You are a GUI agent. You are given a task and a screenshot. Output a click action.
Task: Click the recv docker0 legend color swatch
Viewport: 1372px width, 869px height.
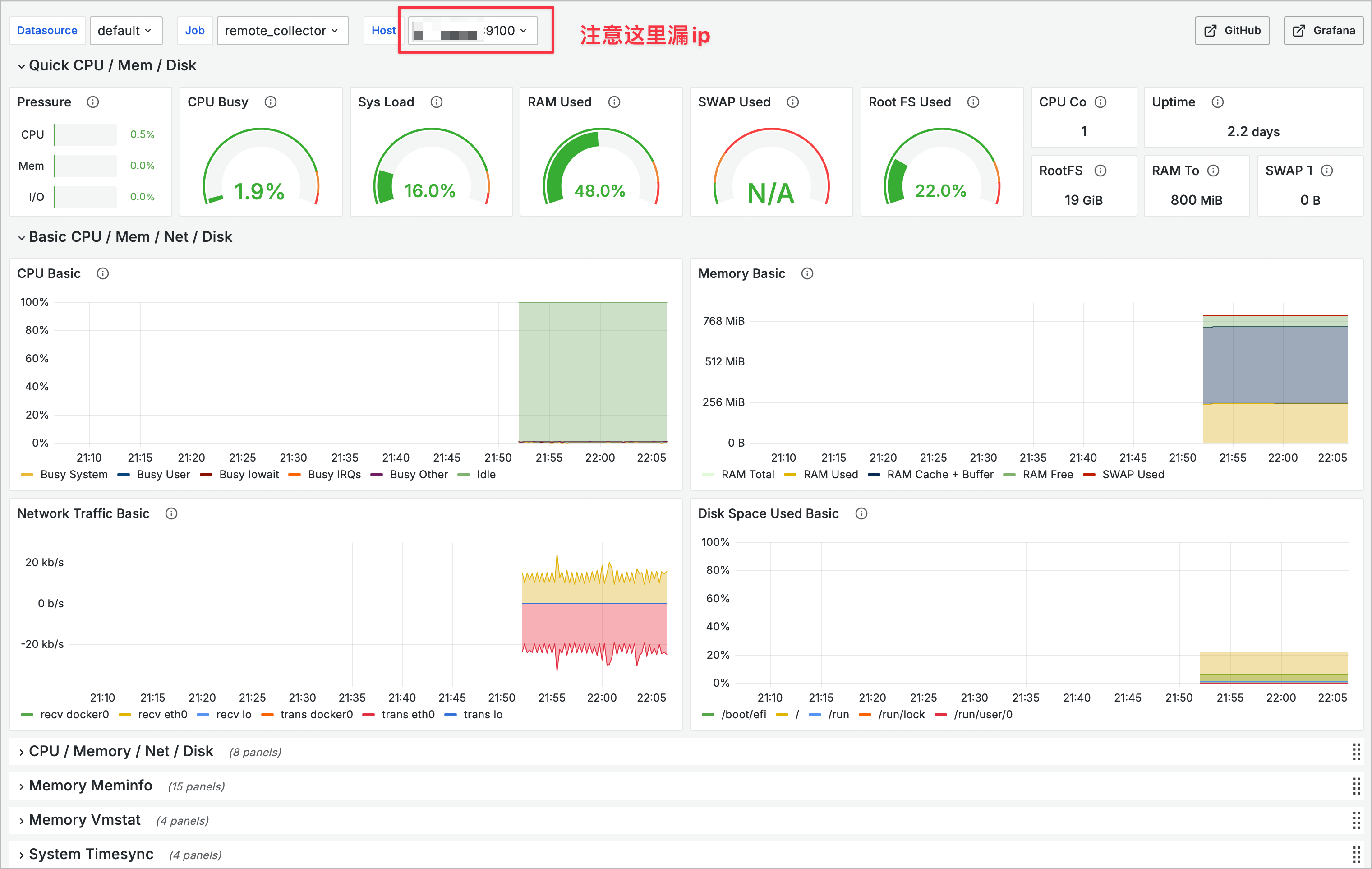27,715
